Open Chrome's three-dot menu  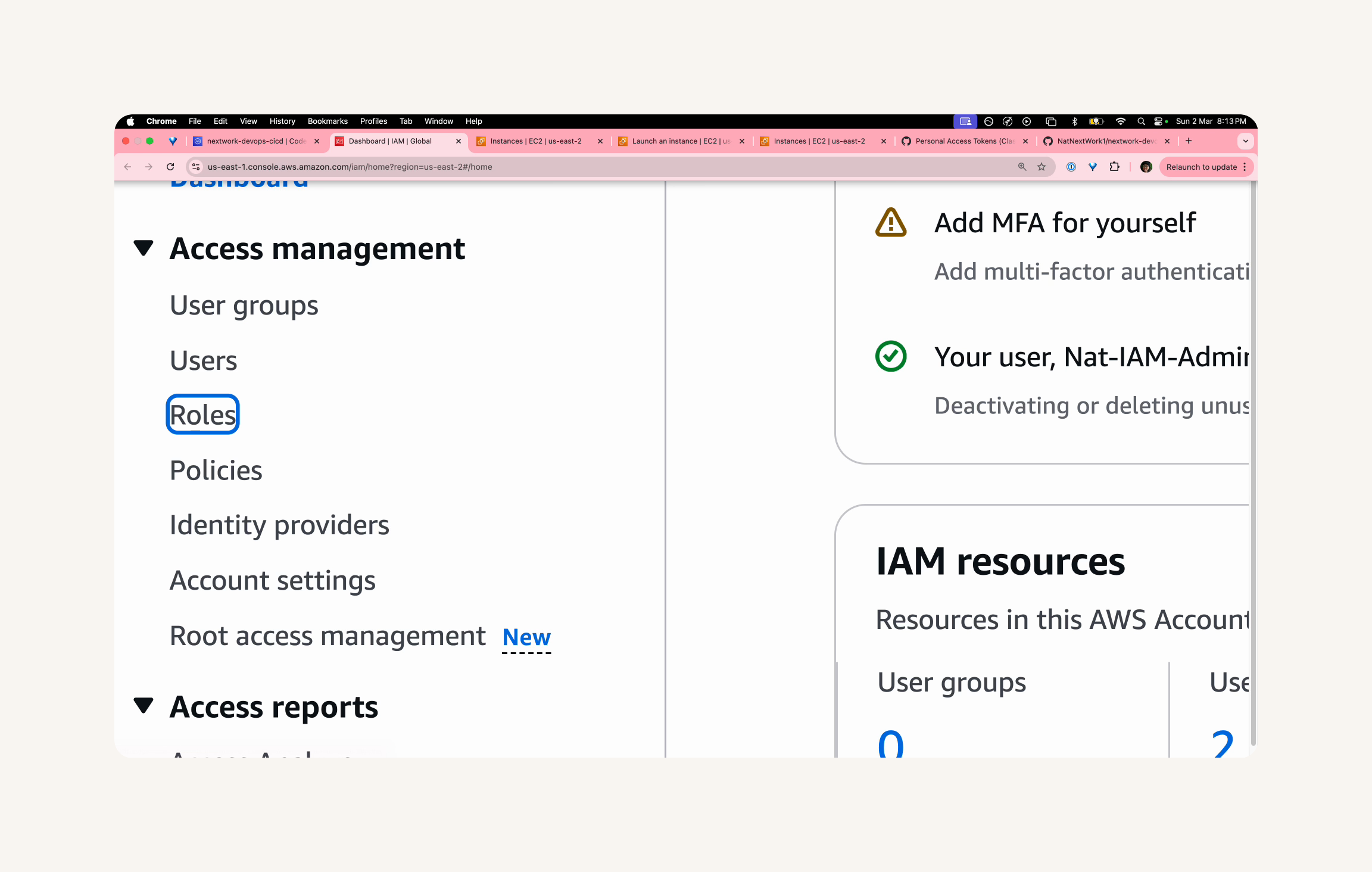1245,167
